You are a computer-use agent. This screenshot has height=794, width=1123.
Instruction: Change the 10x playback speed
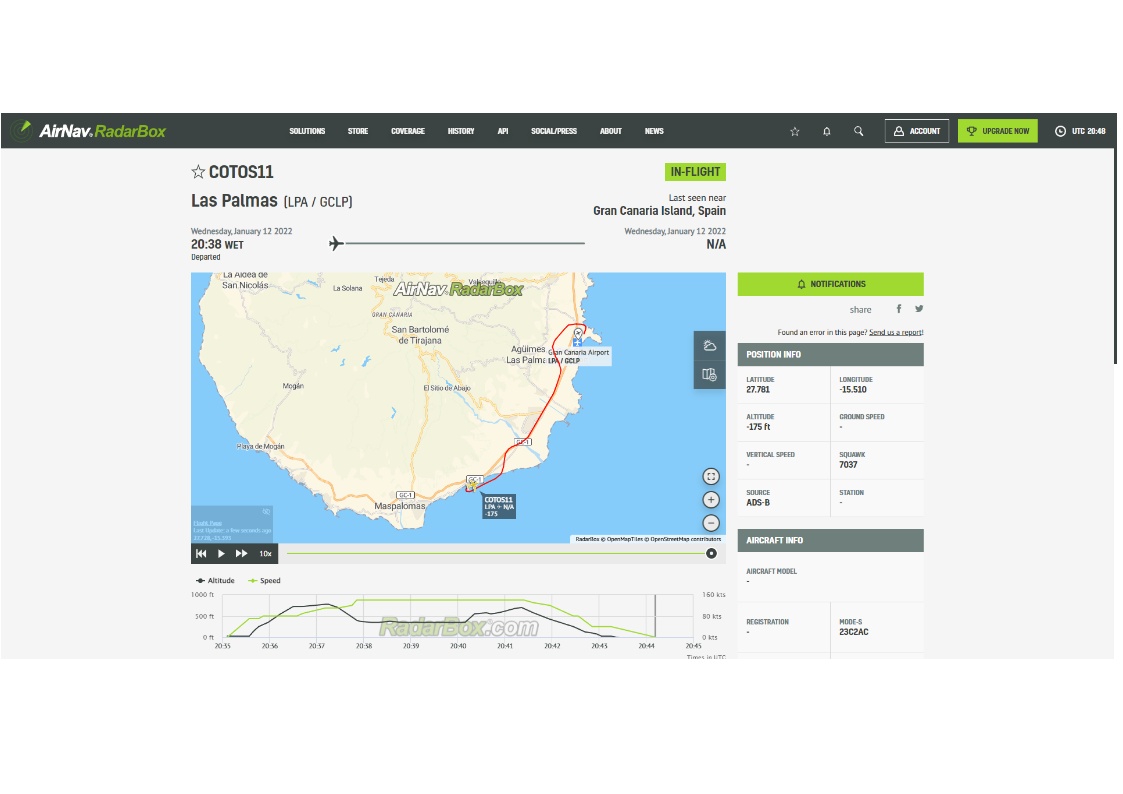point(266,553)
